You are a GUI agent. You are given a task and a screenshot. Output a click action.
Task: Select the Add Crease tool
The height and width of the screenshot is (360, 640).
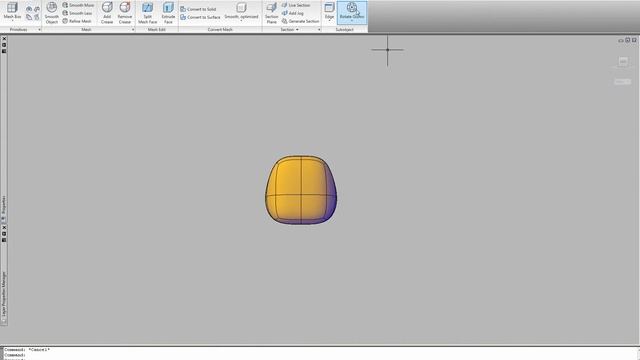(107, 13)
